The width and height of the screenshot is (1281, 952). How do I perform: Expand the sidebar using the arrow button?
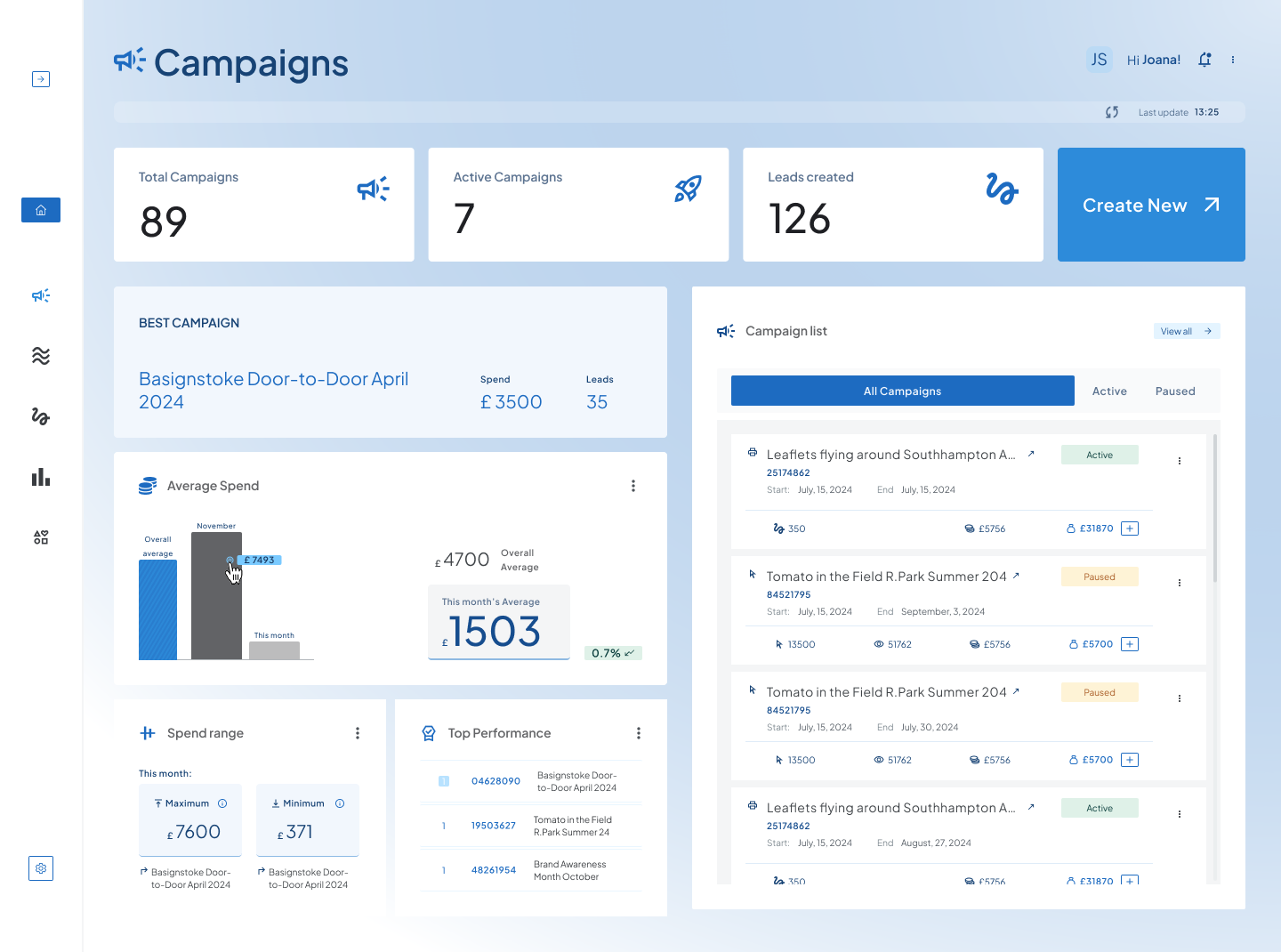click(41, 78)
